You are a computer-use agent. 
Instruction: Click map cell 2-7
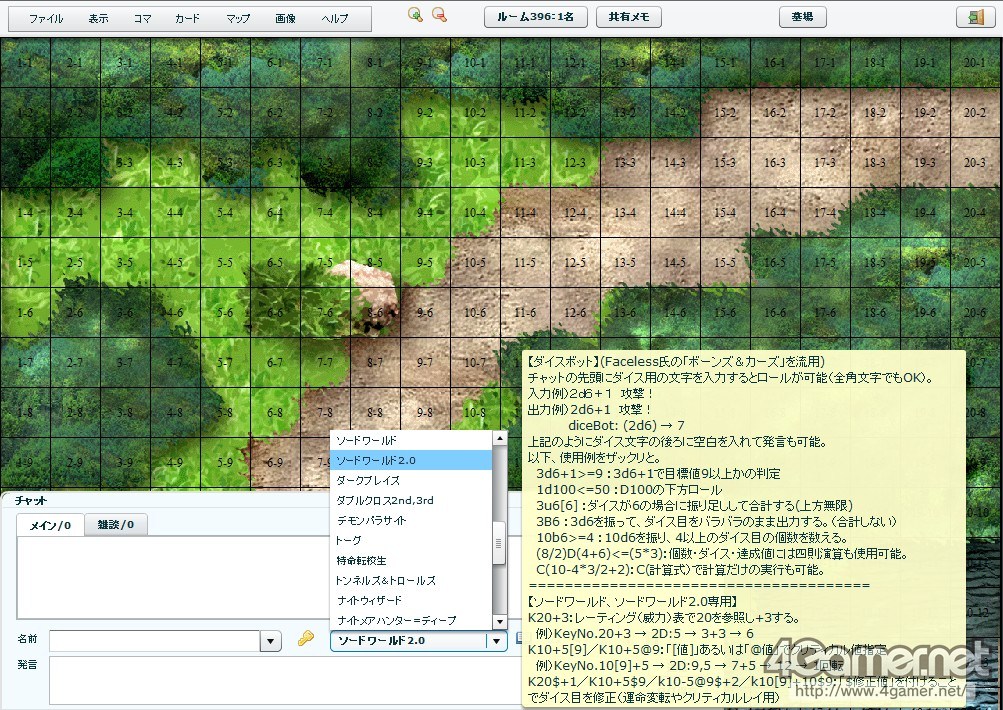tap(75, 362)
